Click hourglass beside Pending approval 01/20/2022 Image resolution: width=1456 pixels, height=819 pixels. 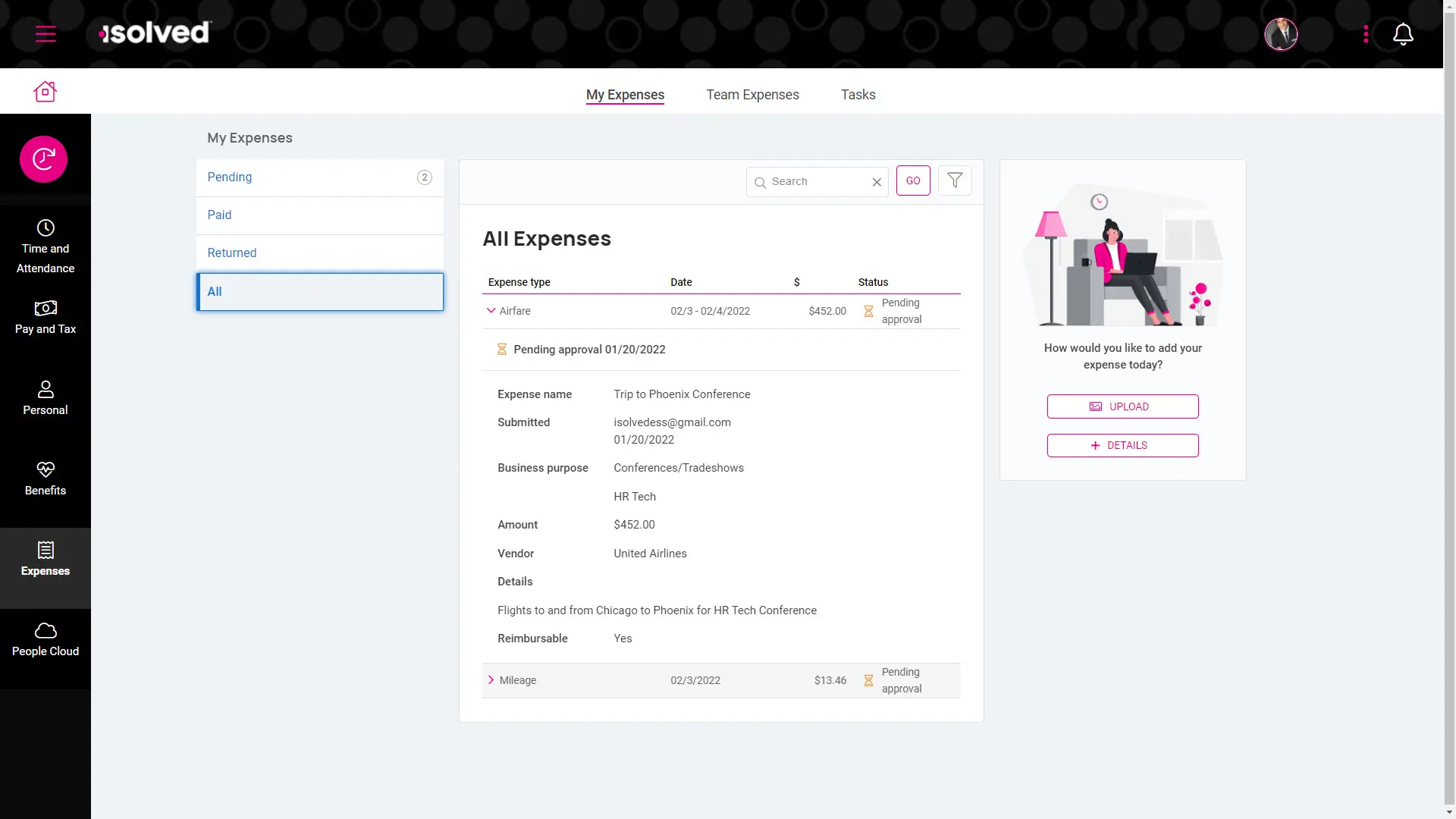[x=501, y=350]
